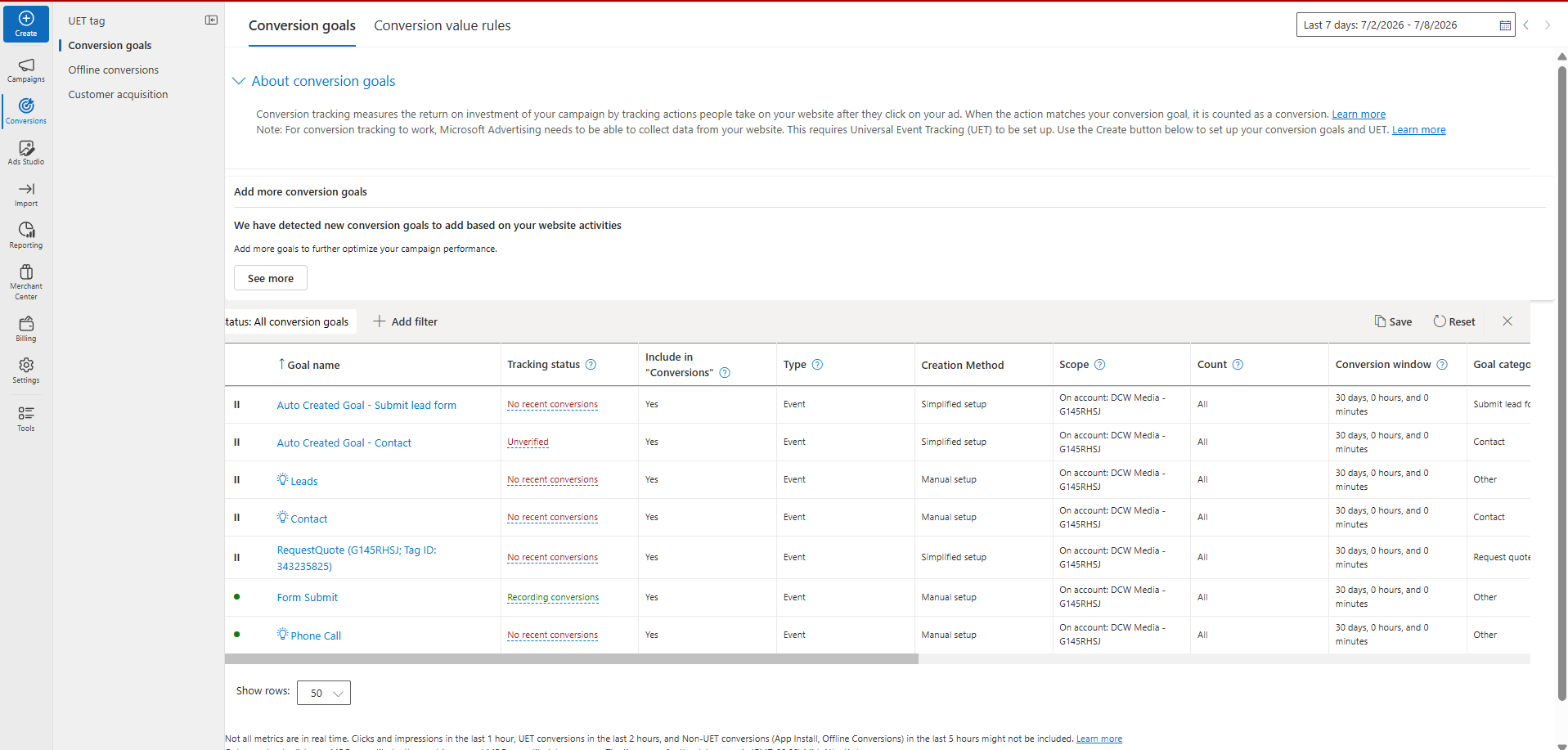Switch to Conversion value rules tab

point(443,25)
